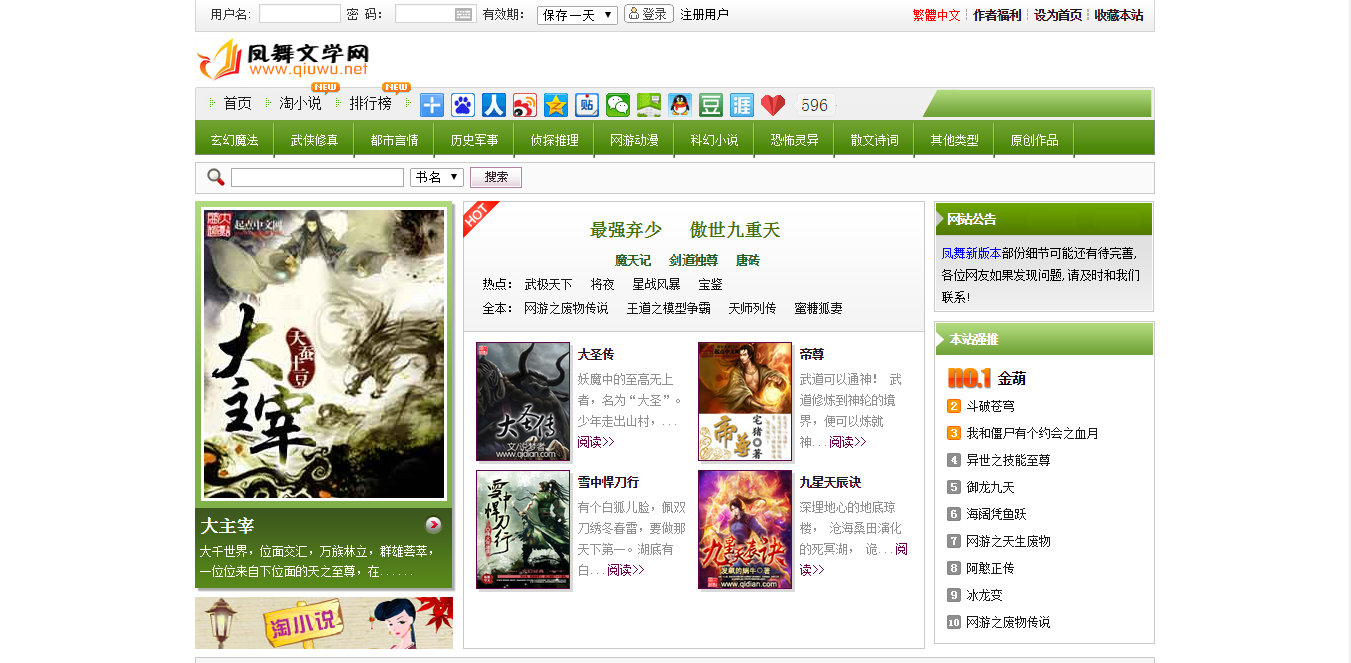Open the 帝尊 book cover
Screen dimensions: 1351x663
[x=745, y=401]
